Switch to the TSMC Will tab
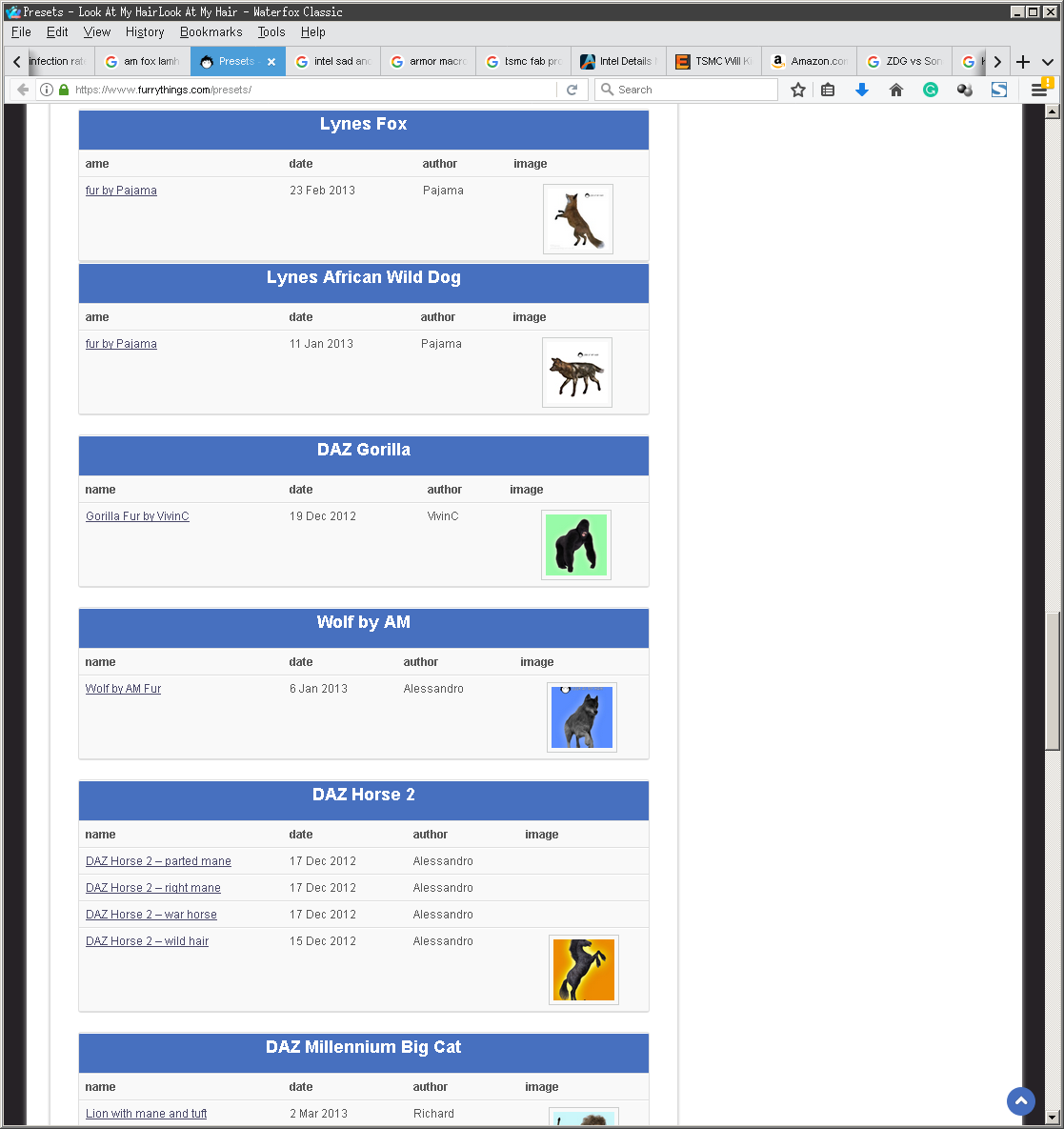 [714, 62]
